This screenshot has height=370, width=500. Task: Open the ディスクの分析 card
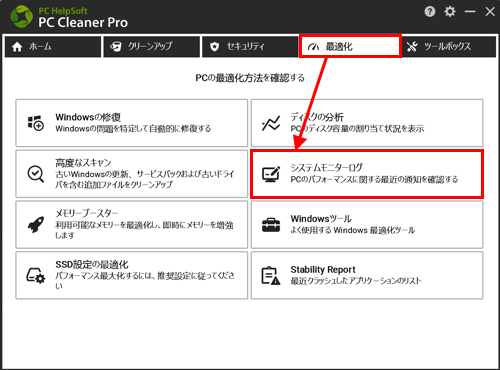tap(367, 123)
